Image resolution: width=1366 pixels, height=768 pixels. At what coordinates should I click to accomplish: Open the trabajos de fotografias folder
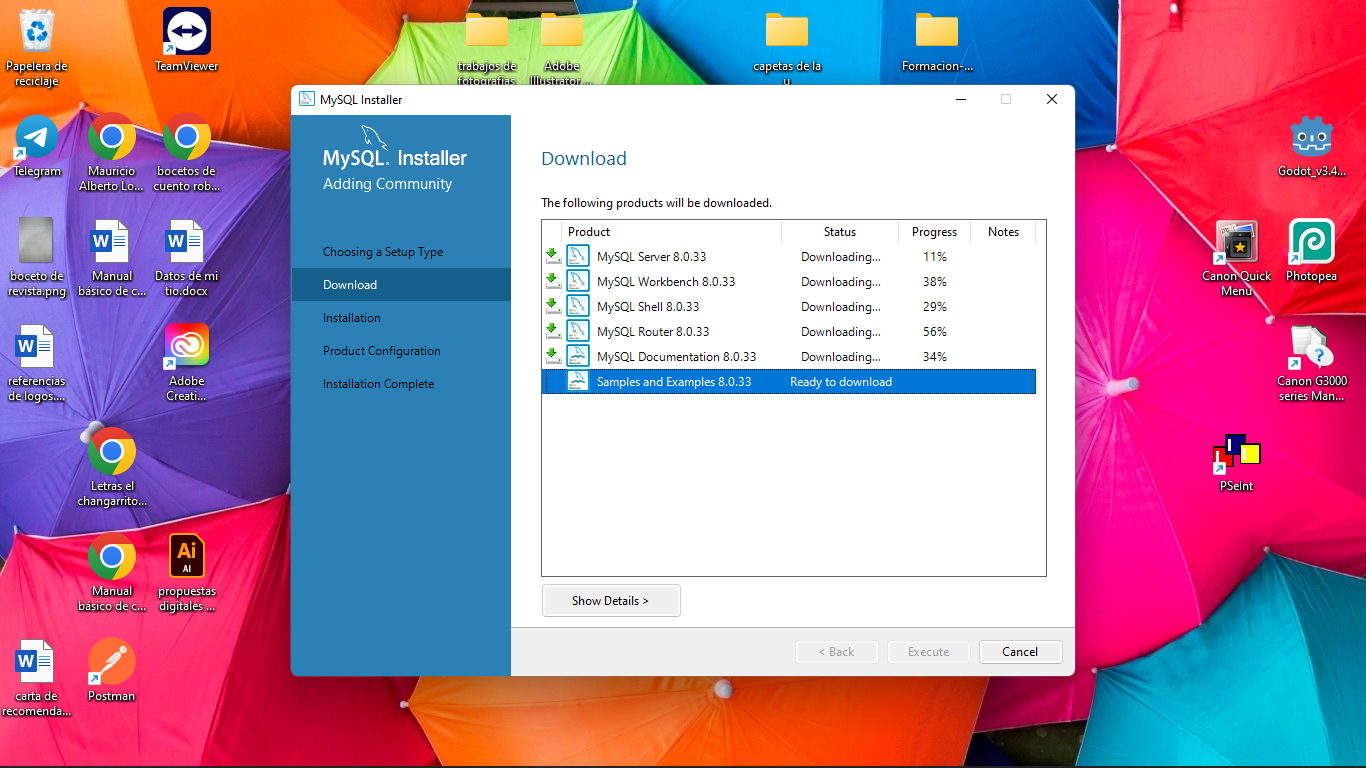pos(487,47)
